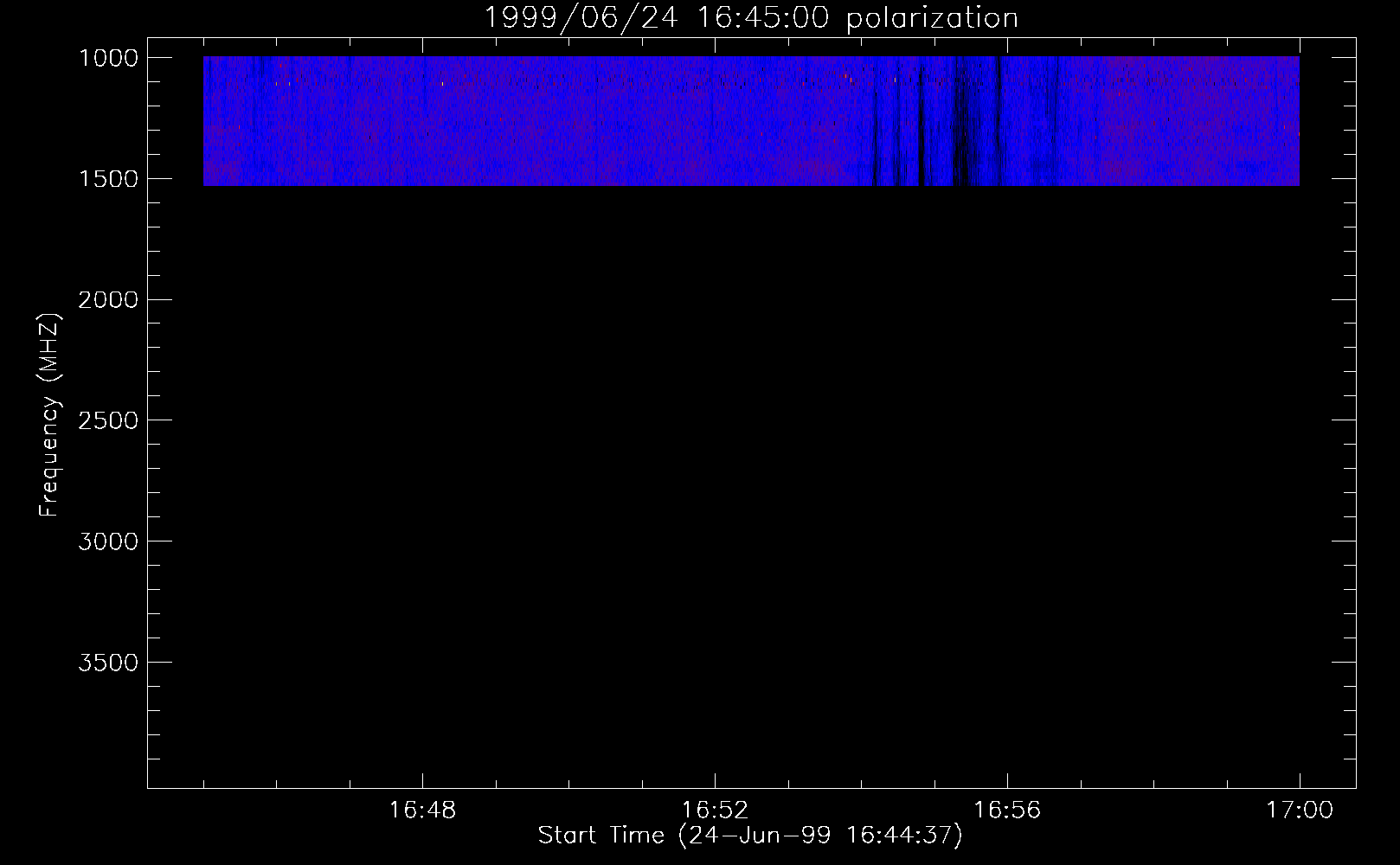Click the 2500 frequency tick label
The image size is (1400, 865).
(x=108, y=420)
